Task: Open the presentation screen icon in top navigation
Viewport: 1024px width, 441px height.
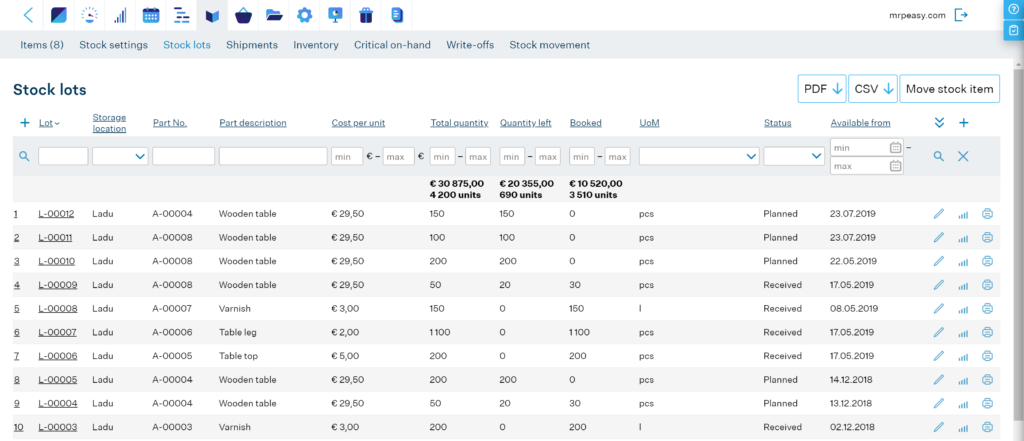Action: [x=335, y=15]
